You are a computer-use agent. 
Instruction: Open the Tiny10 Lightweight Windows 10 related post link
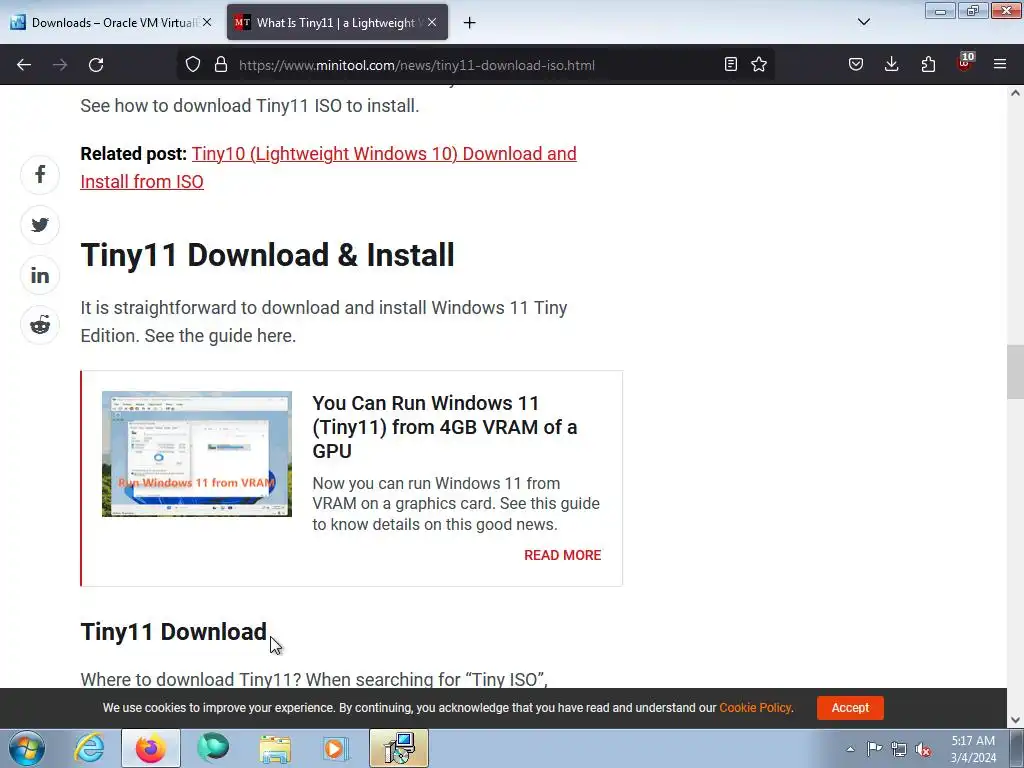328,167
